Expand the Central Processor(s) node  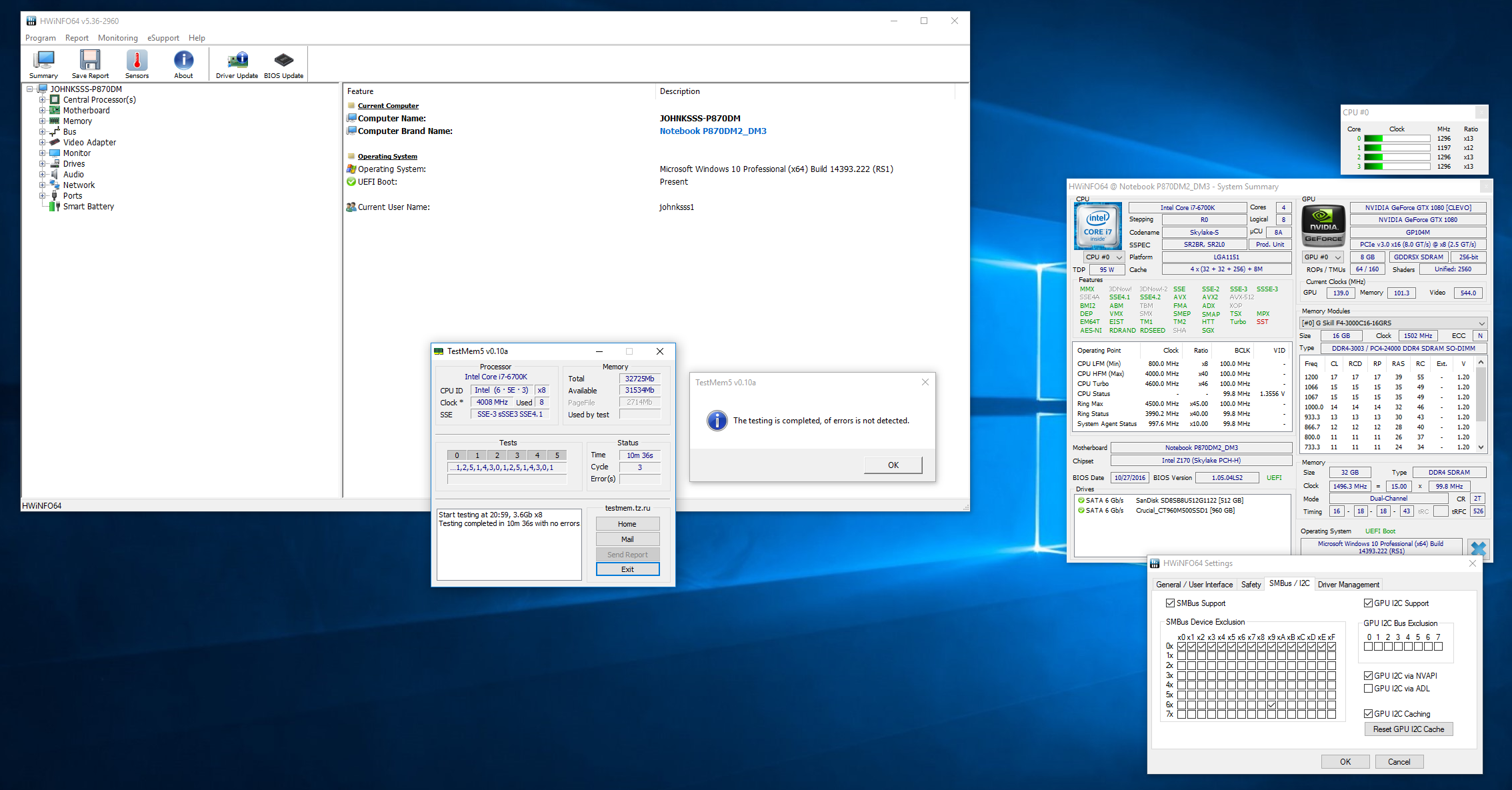(x=42, y=99)
